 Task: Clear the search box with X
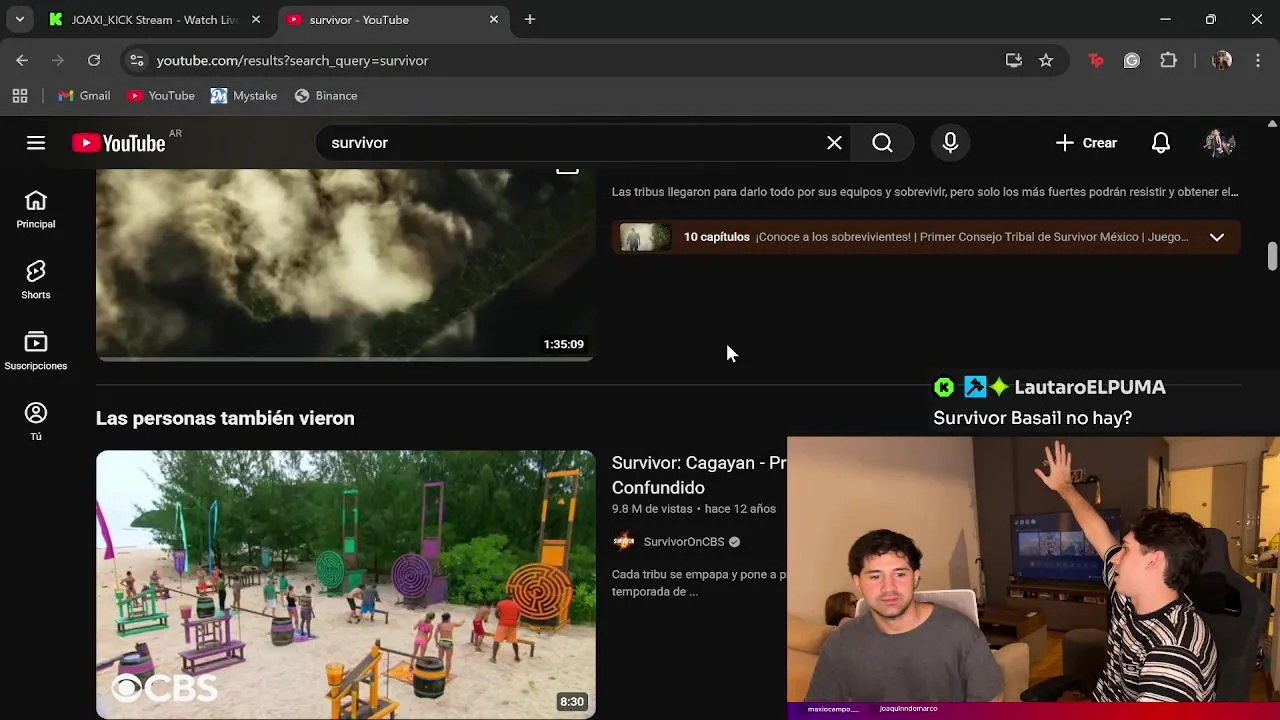[x=834, y=143]
